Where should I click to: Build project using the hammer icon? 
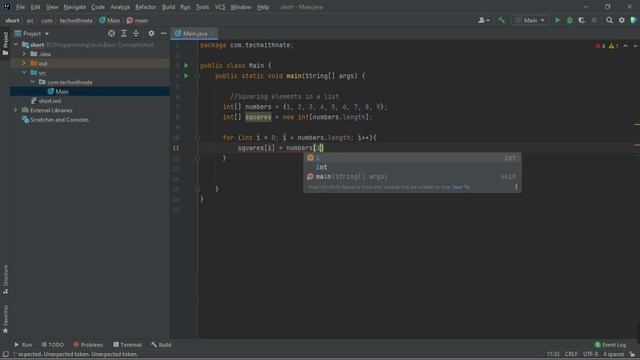coord(501,20)
